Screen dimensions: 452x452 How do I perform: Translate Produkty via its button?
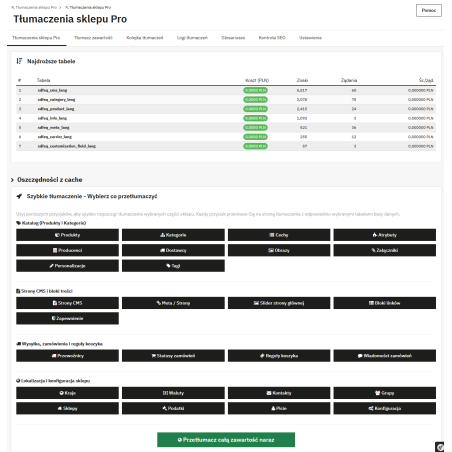click(67, 235)
